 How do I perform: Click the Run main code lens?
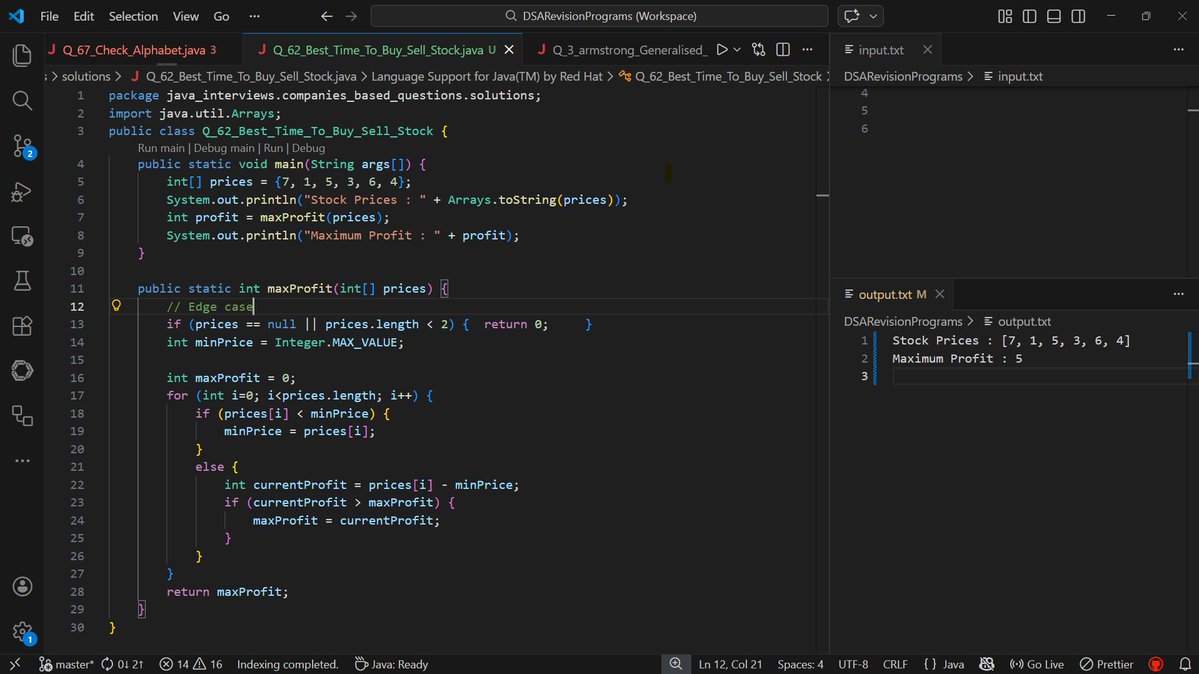161,148
